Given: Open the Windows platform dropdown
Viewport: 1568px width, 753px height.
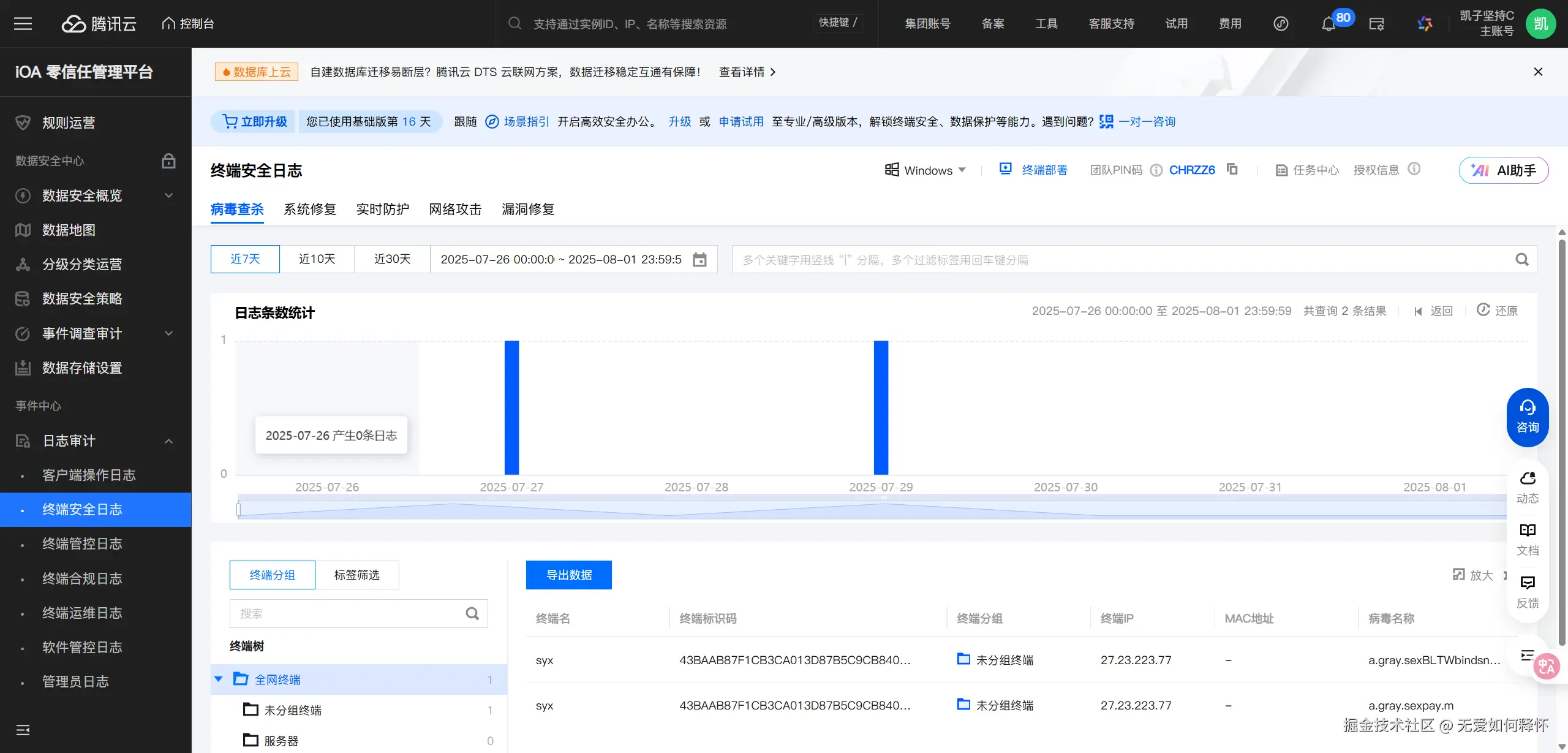Looking at the screenshot, I should 926,170.
